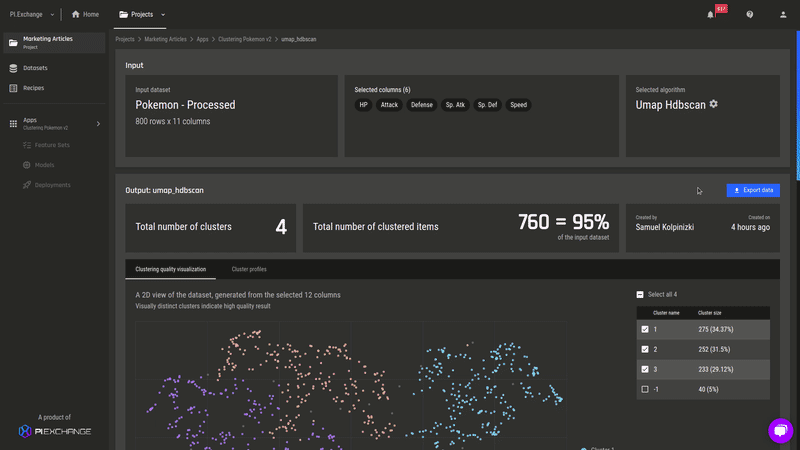Open the help question mark icon
Image resolution: width=800 pixels, height=450 pixels.
click(749, 15)
